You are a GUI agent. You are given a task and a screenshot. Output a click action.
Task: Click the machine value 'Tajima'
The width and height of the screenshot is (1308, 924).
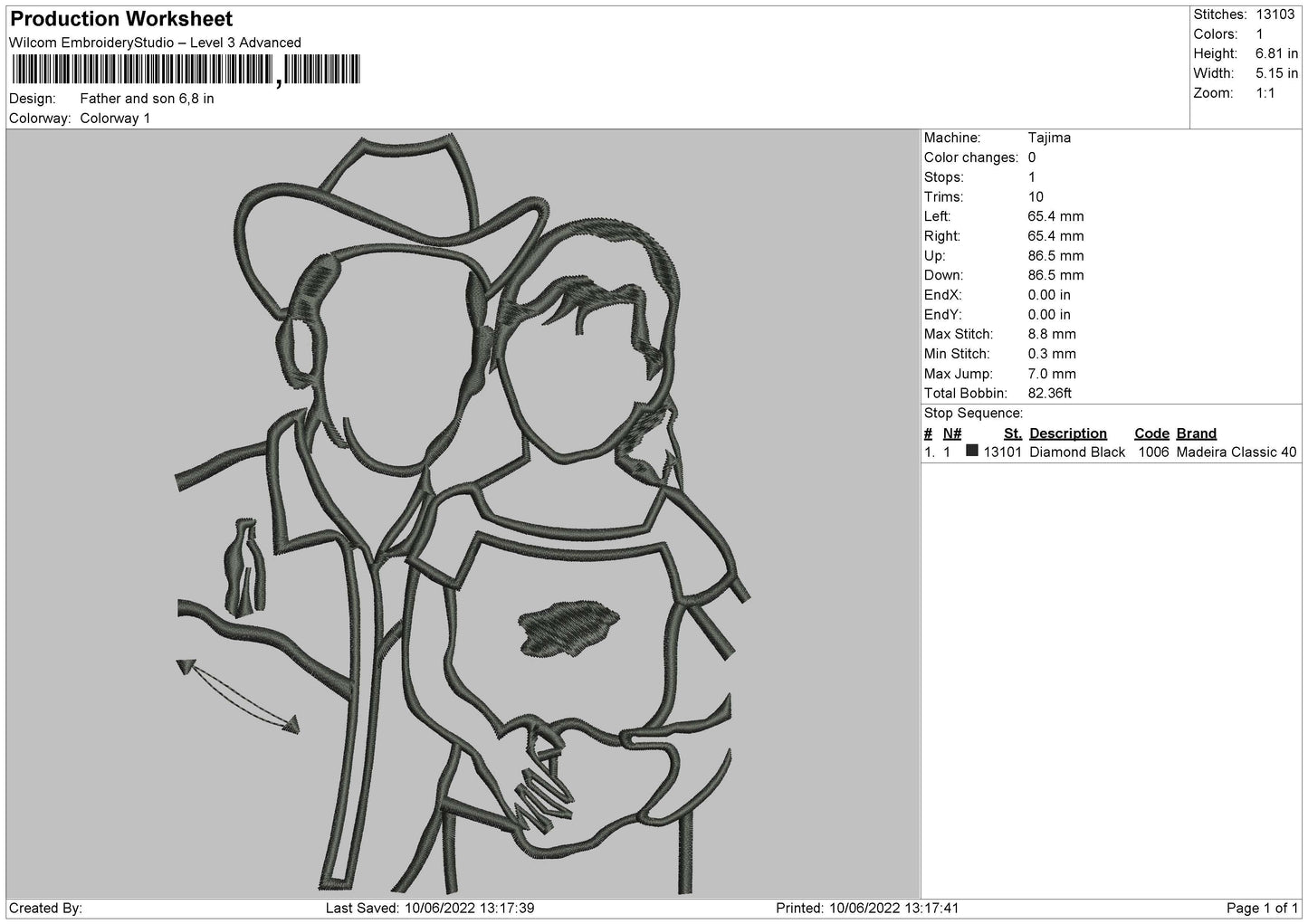pos(1049,138)
